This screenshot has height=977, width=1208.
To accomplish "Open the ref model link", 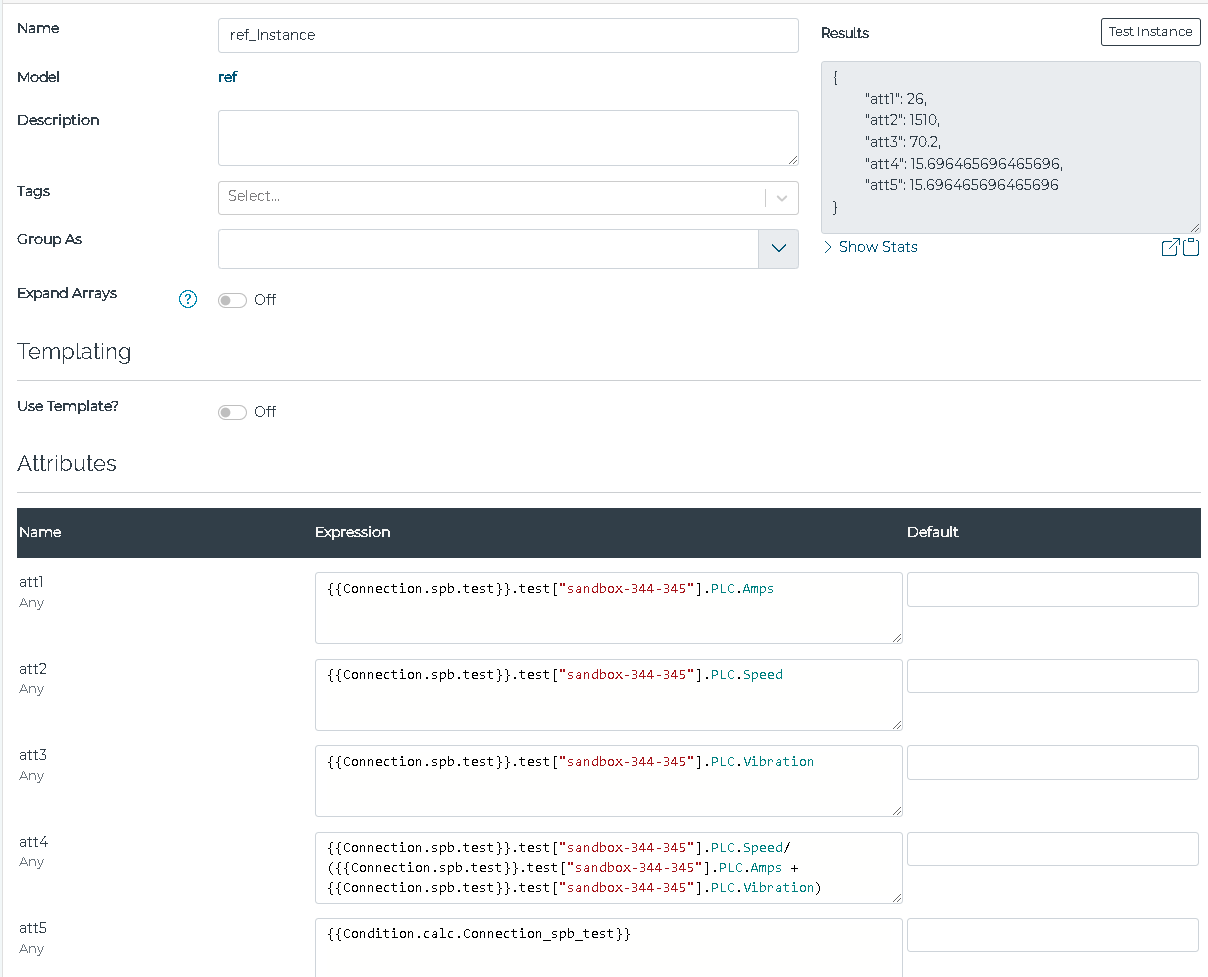I will pyautogui.click(x=227, y=77).
